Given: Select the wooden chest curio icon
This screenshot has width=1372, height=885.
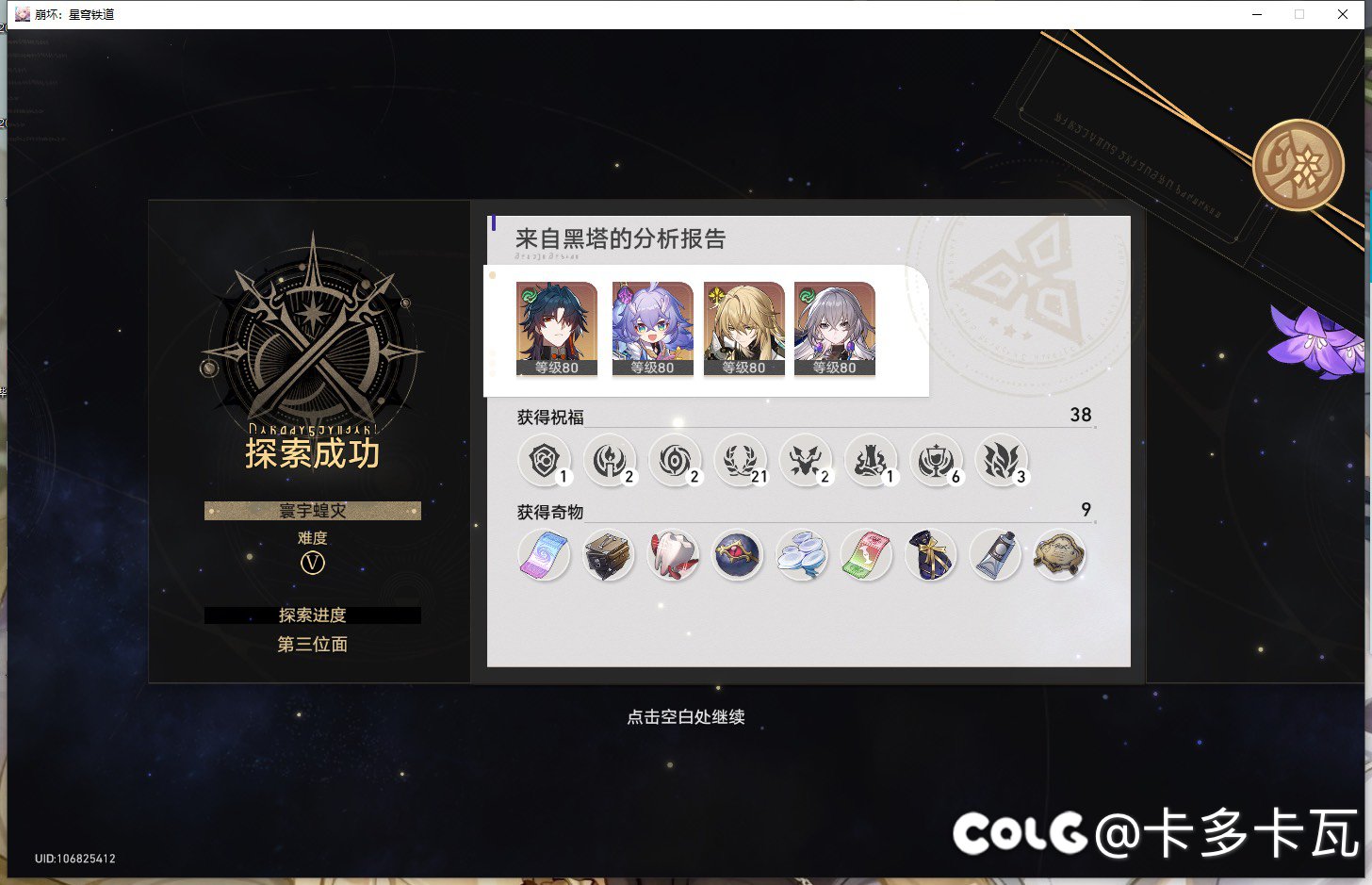Looking at the screenshot, I should (x=609, y=555).
